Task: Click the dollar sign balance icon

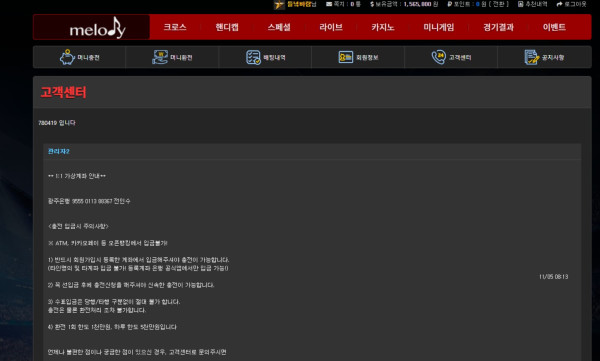Action: [372, 4]
